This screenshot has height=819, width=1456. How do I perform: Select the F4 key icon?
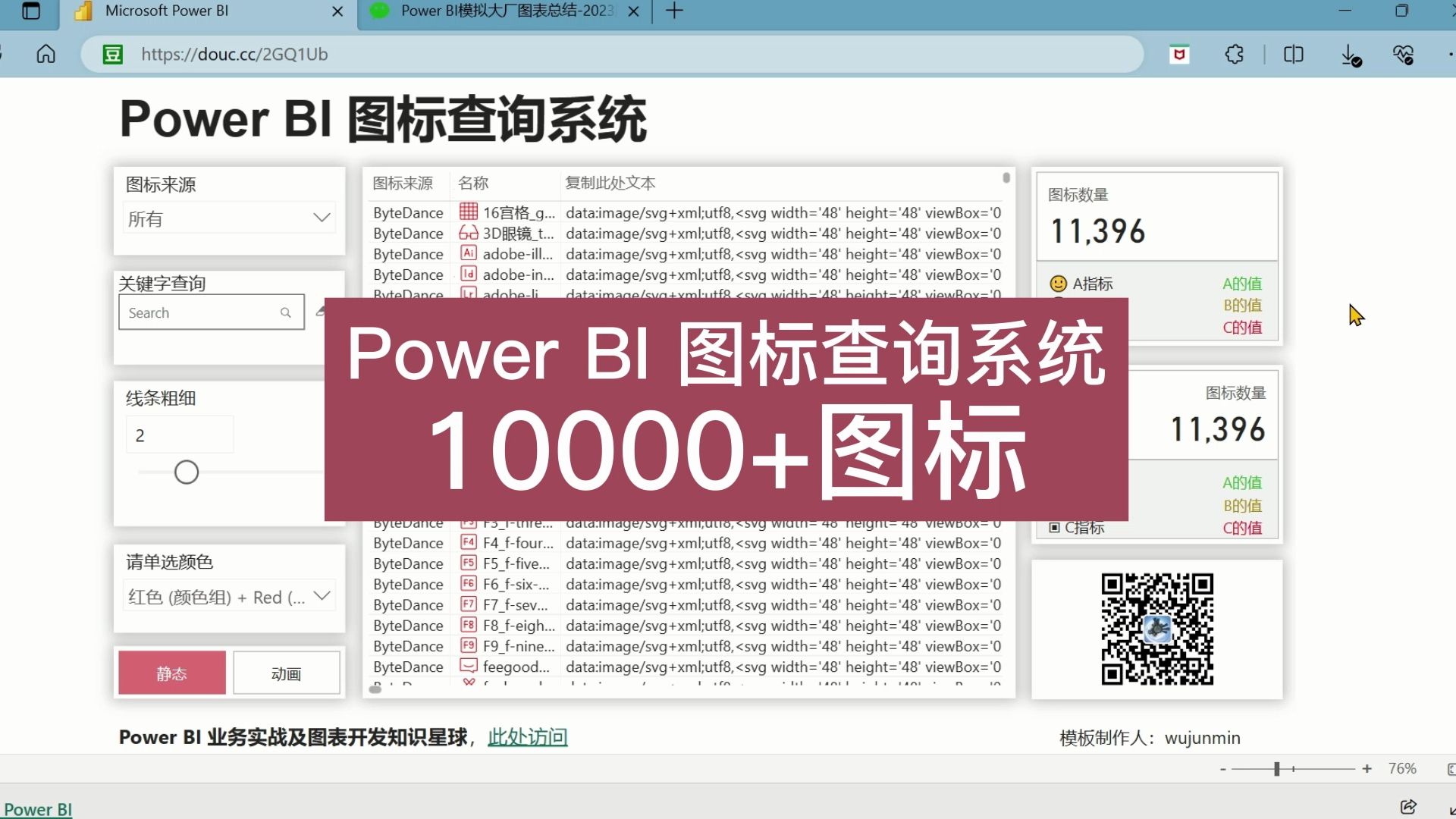pyautogui.click(x=469, y=542)
